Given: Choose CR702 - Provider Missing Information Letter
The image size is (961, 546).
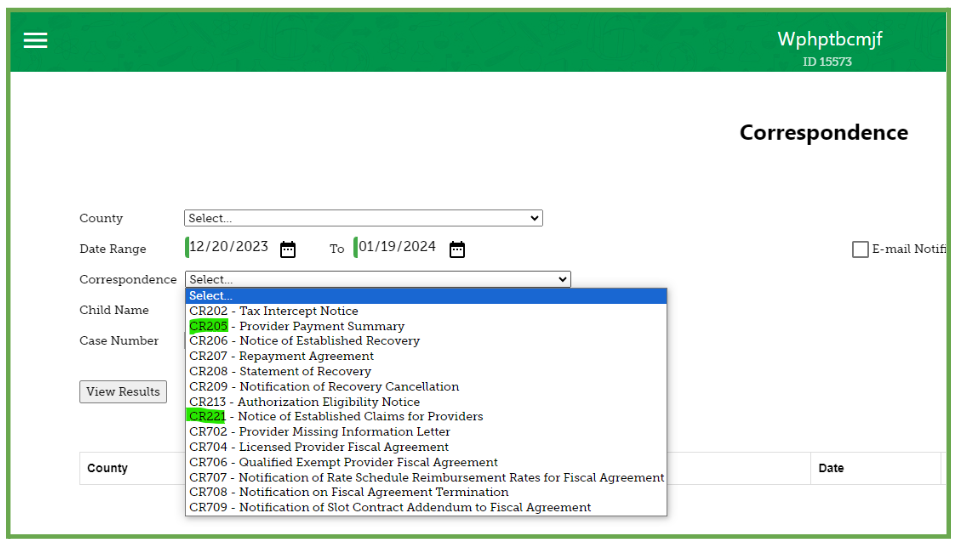Looking at the screenshot, I should coord(320,432).
